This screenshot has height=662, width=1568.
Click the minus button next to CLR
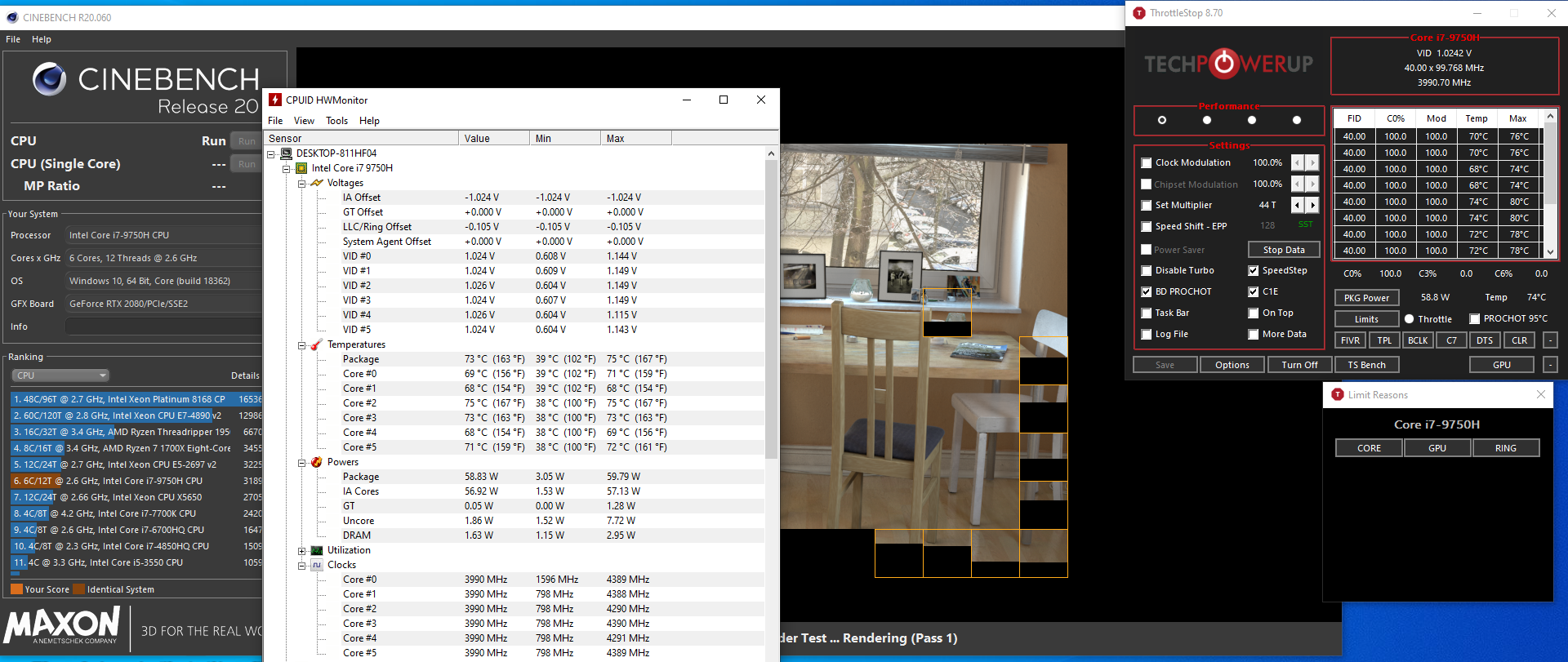point(1550,340)
